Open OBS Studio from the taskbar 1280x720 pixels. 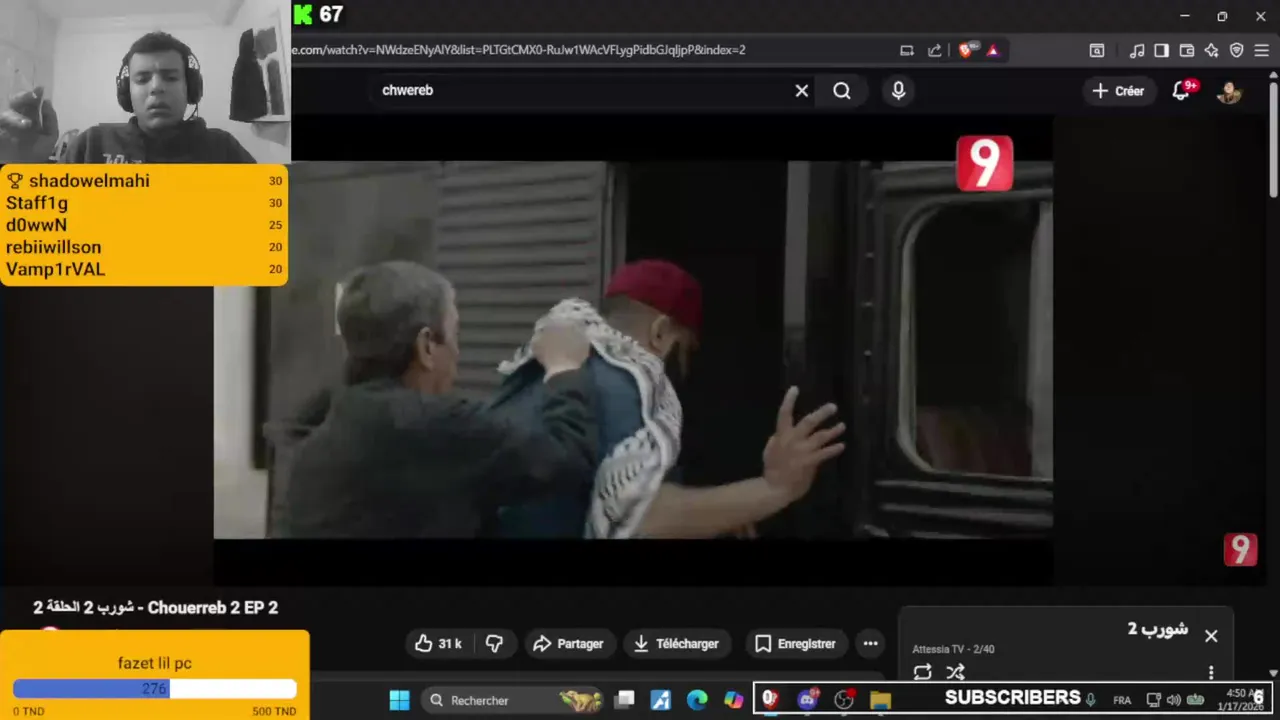pos(843,700)
